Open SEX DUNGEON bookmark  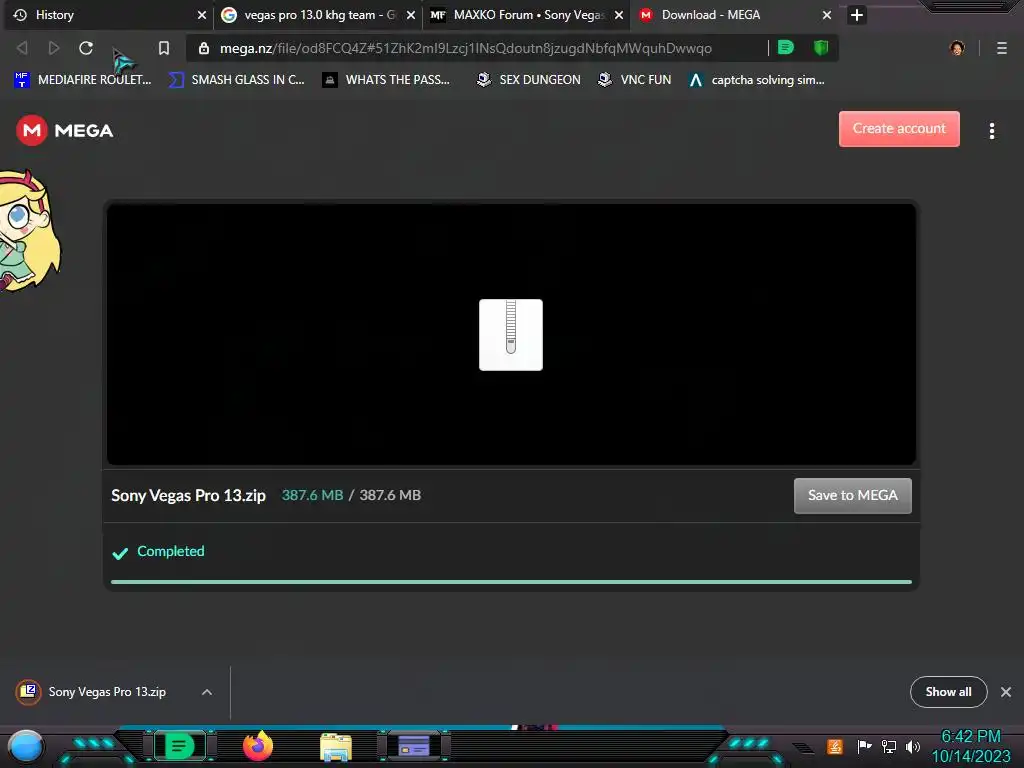[528, 80]
